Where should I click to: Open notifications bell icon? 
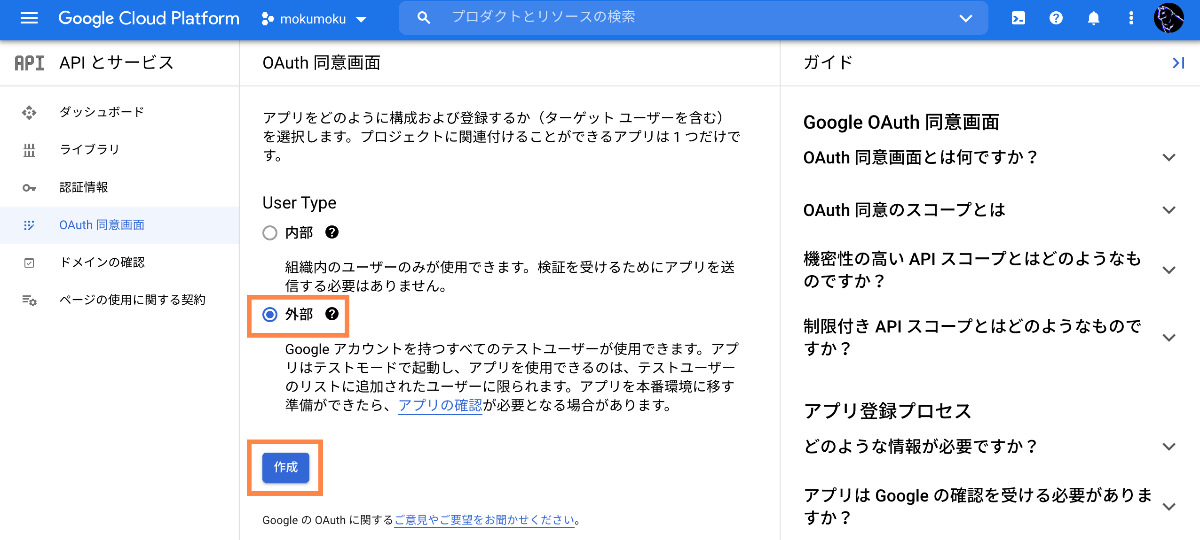click(1094, 18)
